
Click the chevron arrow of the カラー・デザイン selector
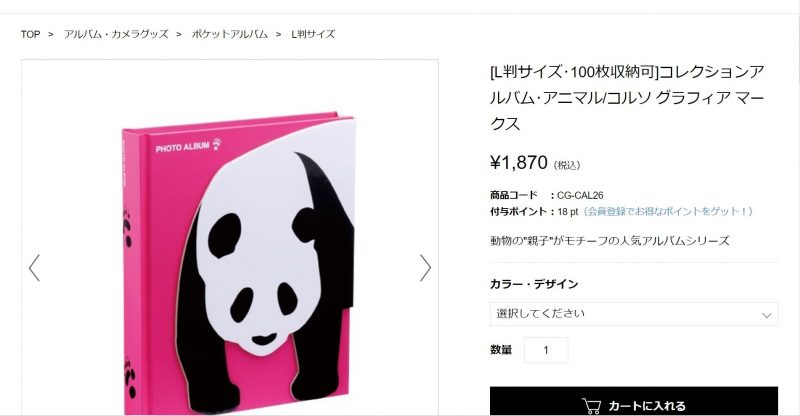[x=766, y=315]
